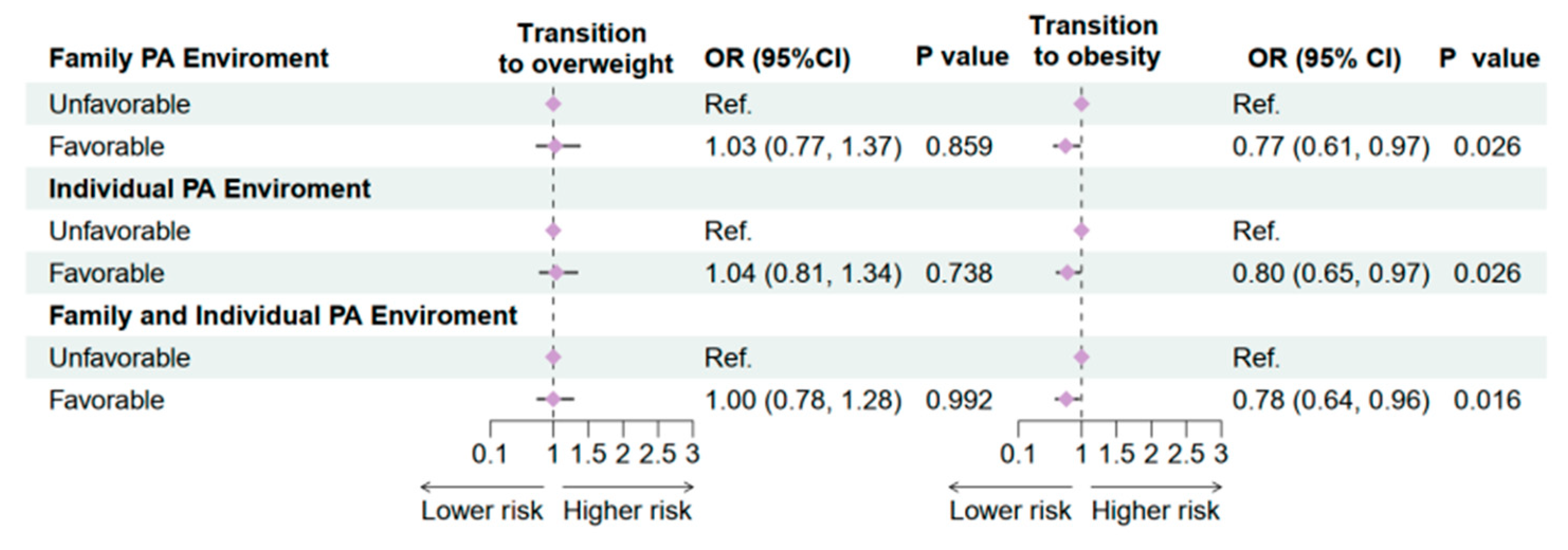Click the Family PA Unfavorable overweight reference diamond
This screenshot has height=550, width=1568.
pyautogui.click(x=553, y=104)
